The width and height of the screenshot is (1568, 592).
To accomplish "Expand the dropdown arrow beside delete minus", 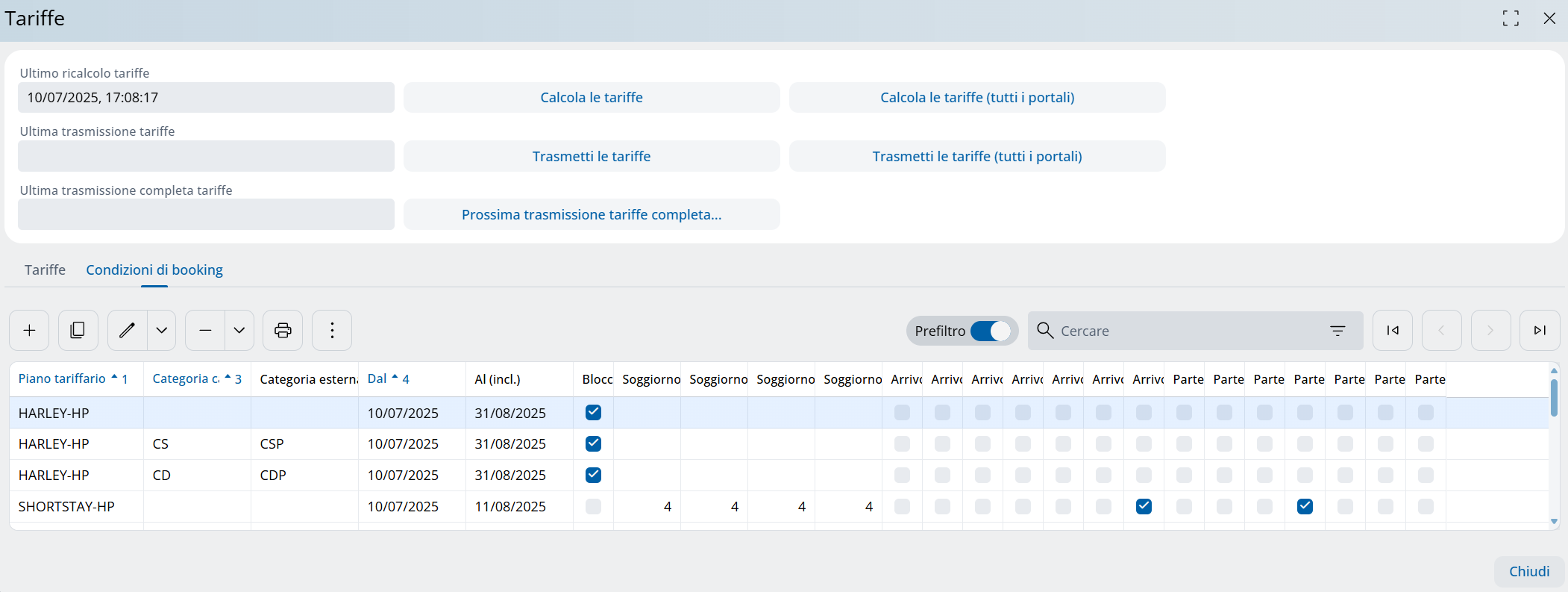I will [x=239, y=330].
